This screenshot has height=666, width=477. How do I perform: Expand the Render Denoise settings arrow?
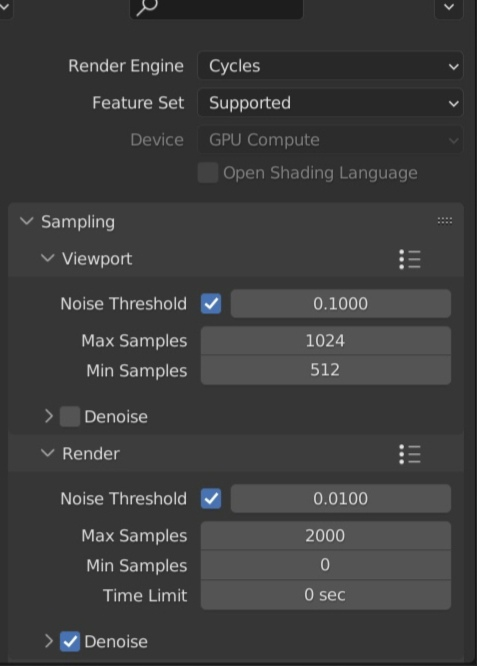pyautogui.click(x=48, y=641)
